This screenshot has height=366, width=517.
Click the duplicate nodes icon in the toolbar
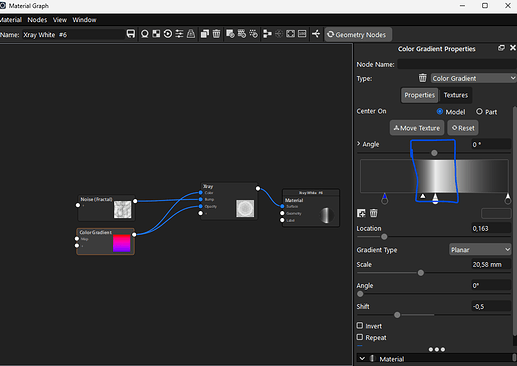point(204,34)
